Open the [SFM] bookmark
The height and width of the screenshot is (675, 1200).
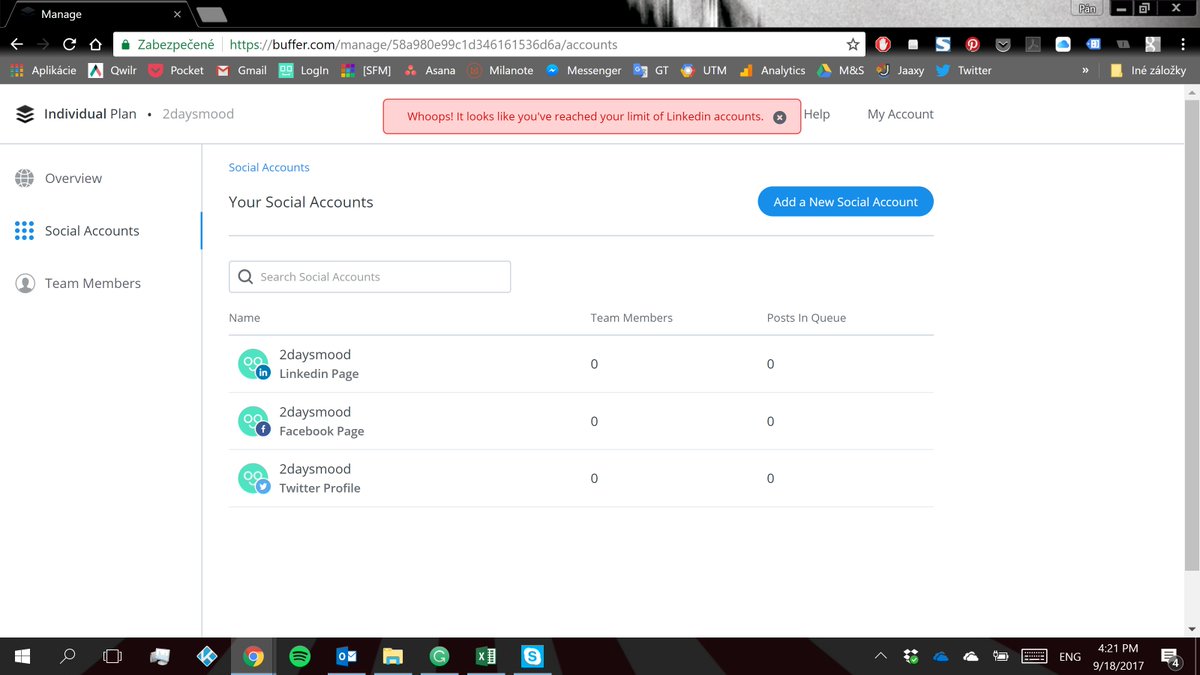pos(366,70)
